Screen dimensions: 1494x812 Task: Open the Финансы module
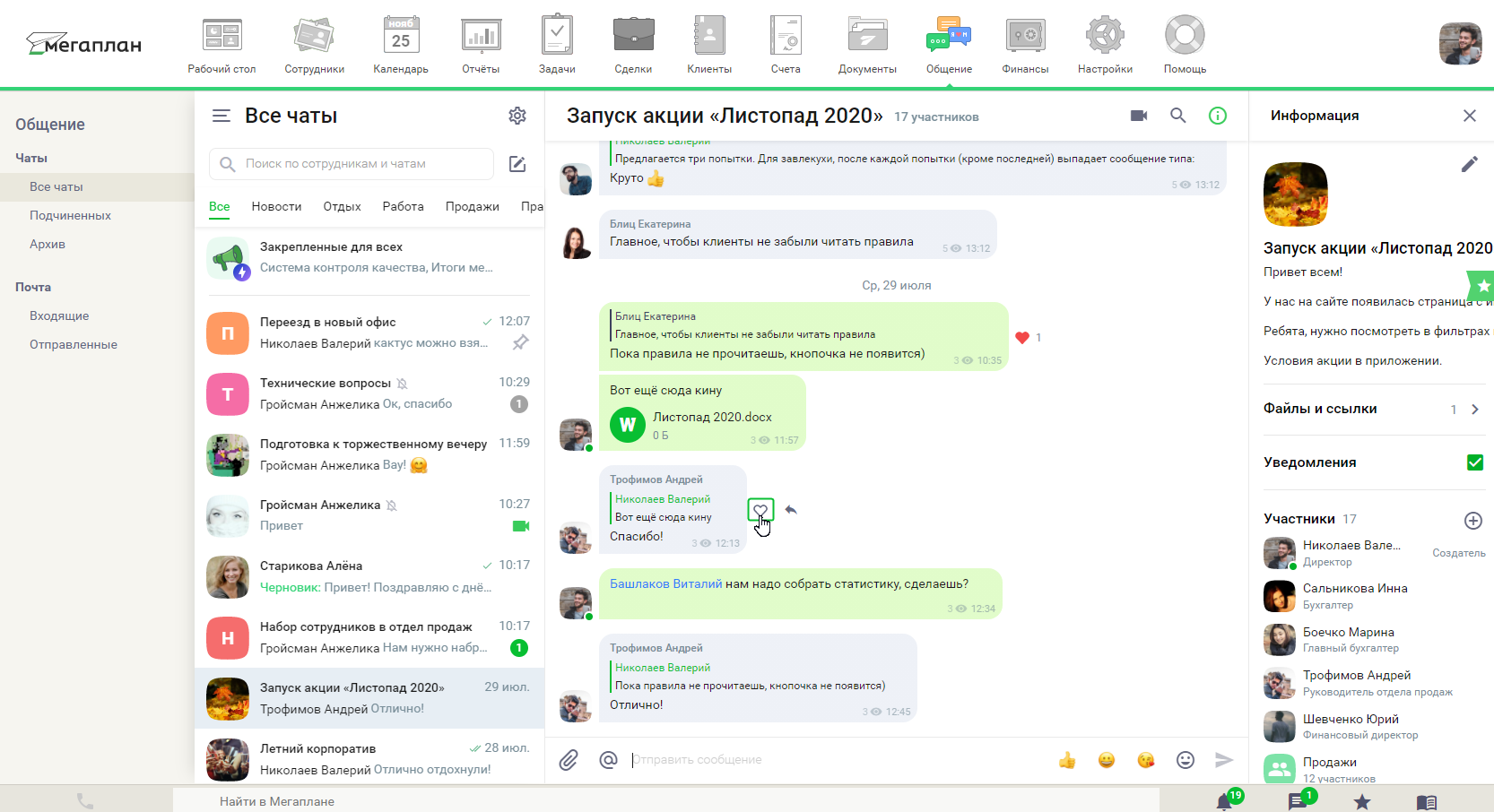1025,45
